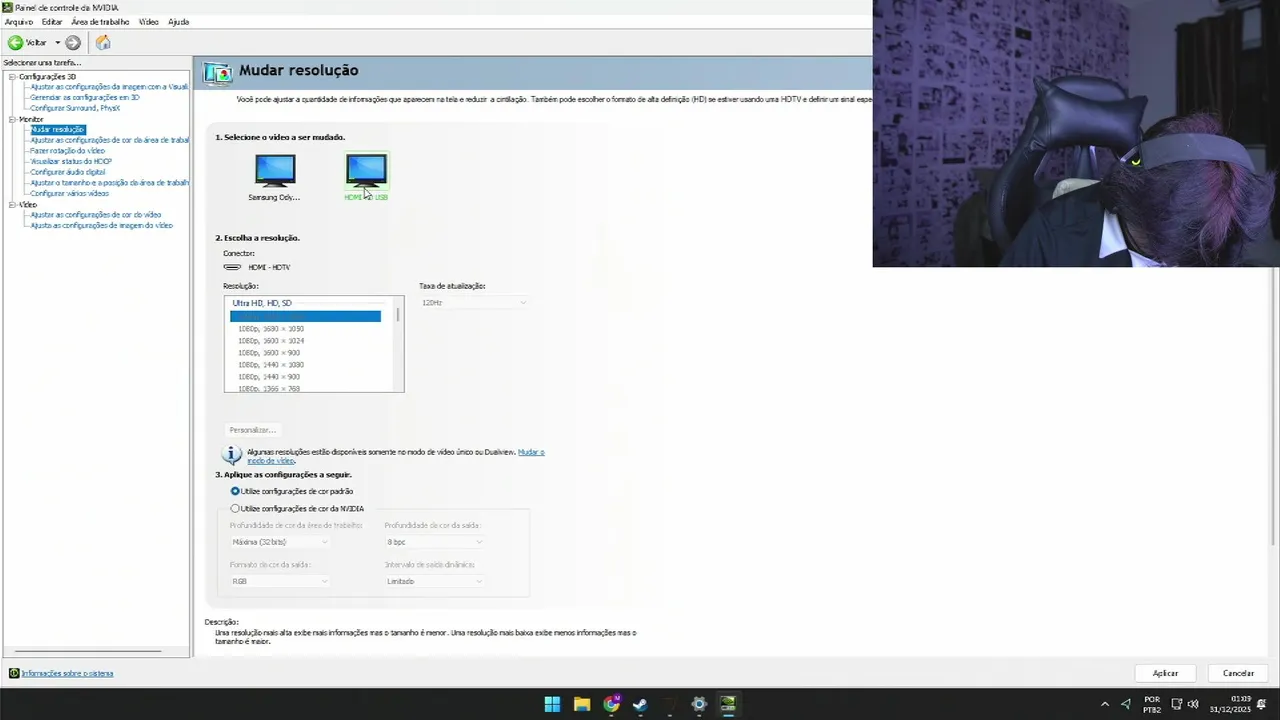Click the Mudar resolução header icon
The width and height of the screenshot is (1280, 720).
pyautogui.click(x=217, y=72)
